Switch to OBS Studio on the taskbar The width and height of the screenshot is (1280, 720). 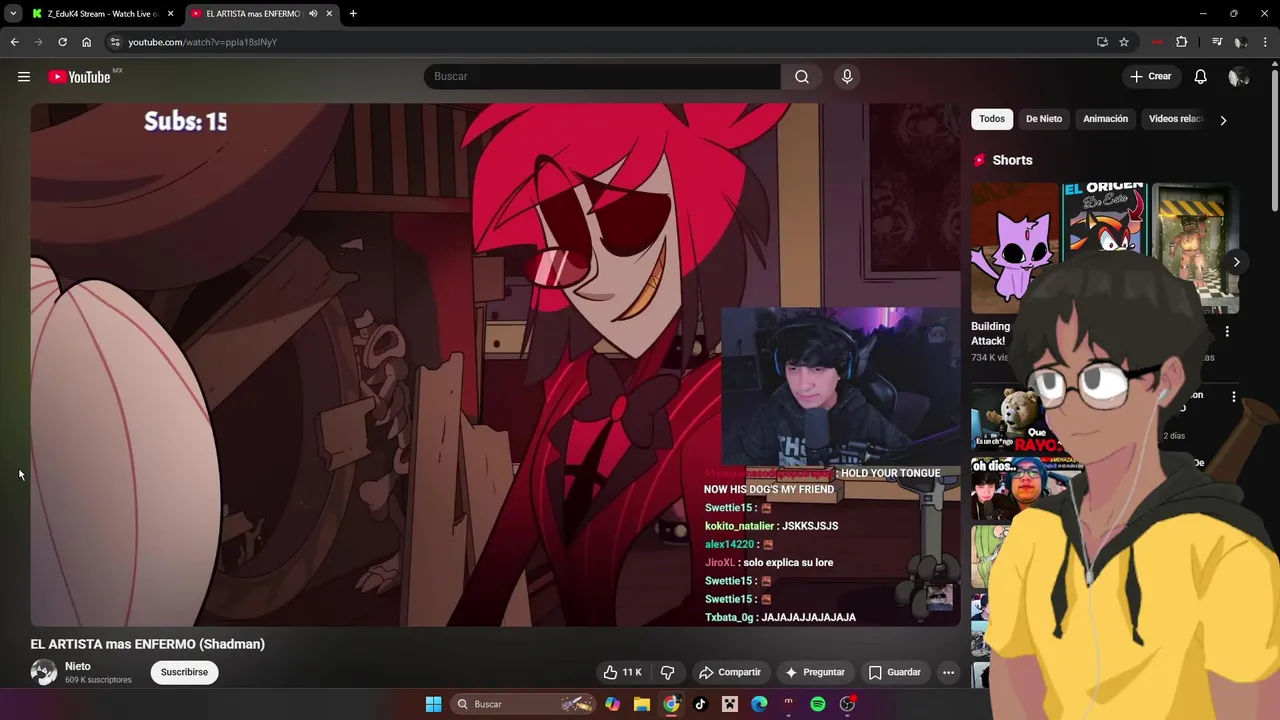[x=847, y=704]
